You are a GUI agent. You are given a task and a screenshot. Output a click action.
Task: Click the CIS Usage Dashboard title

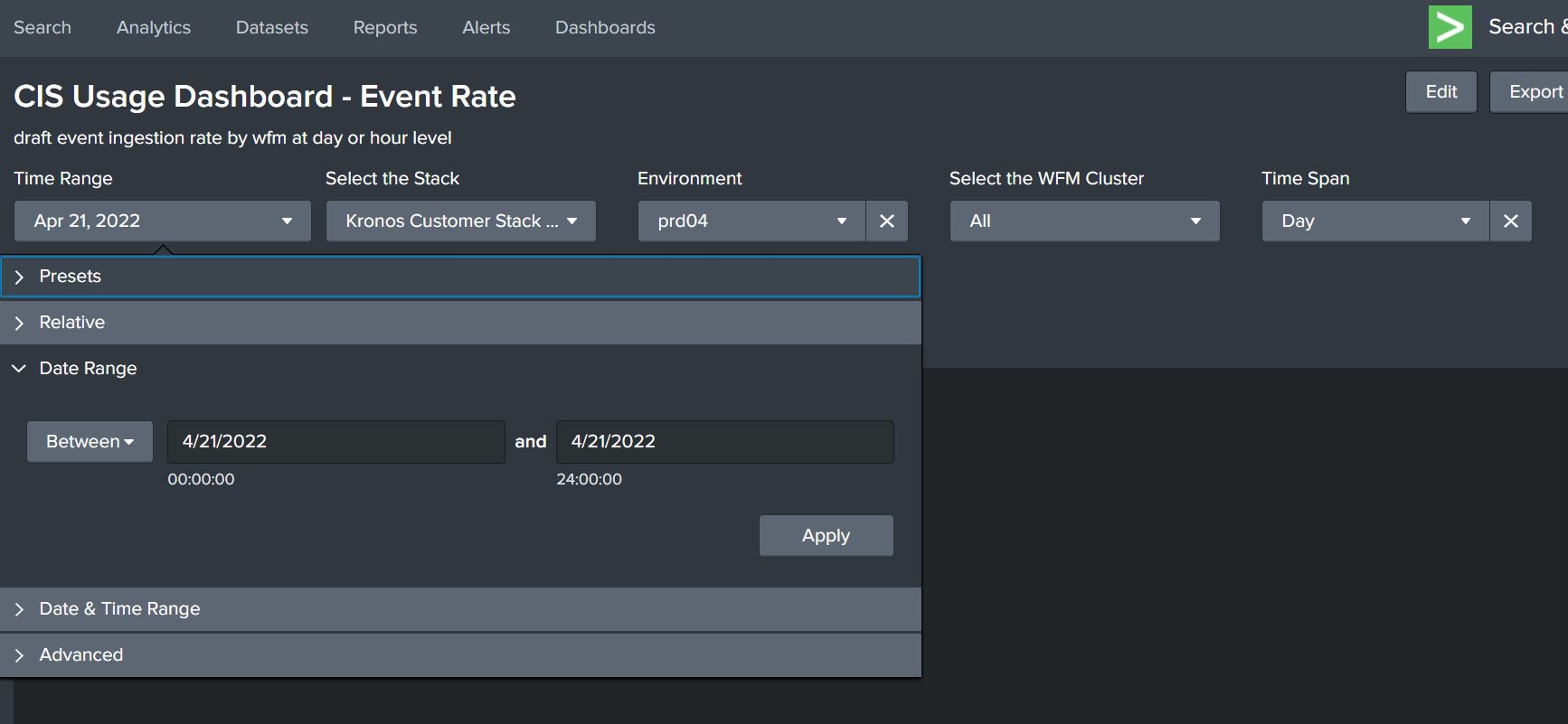coord(265,97)
